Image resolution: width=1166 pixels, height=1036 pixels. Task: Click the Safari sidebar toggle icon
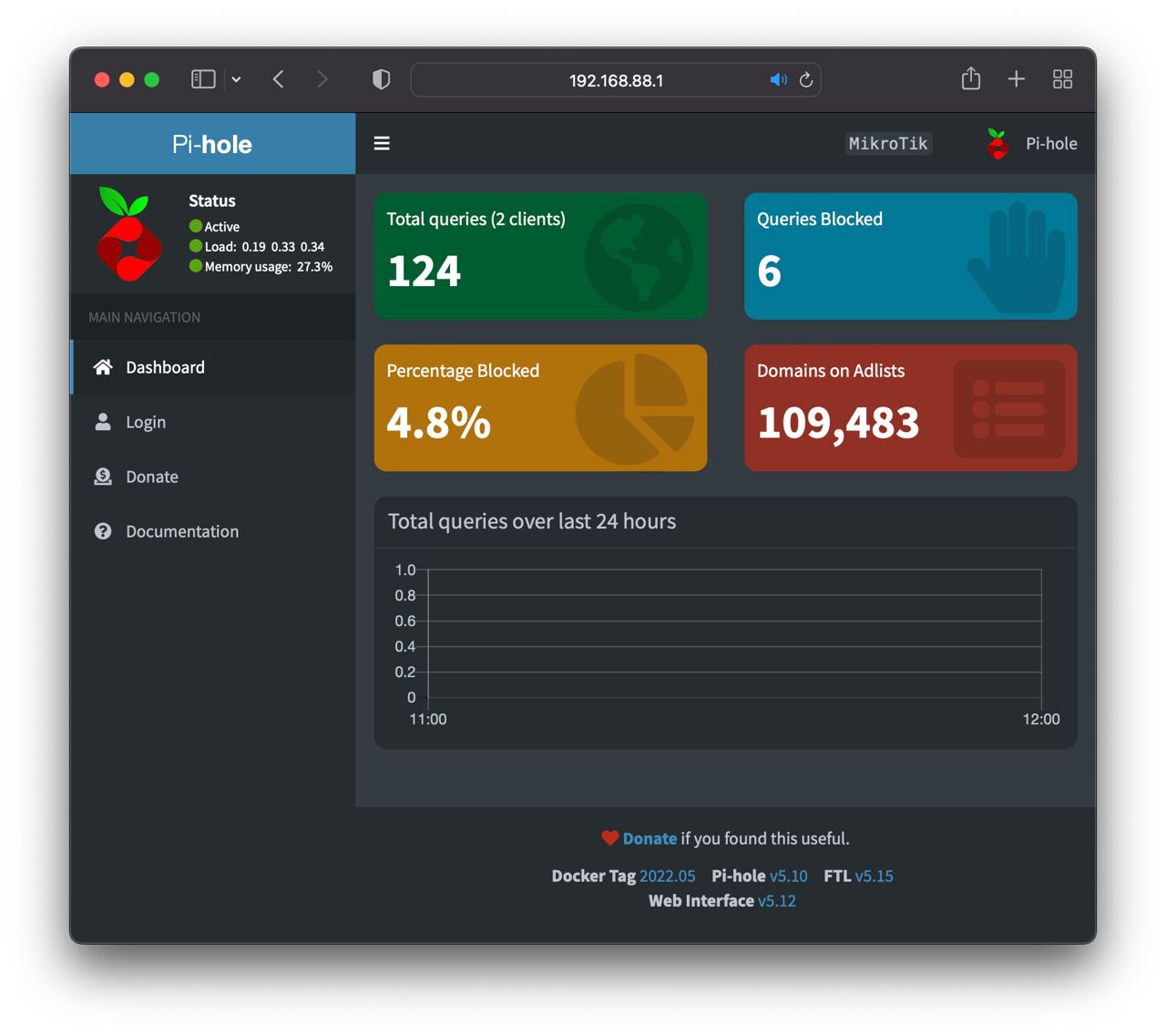[203, 79]
